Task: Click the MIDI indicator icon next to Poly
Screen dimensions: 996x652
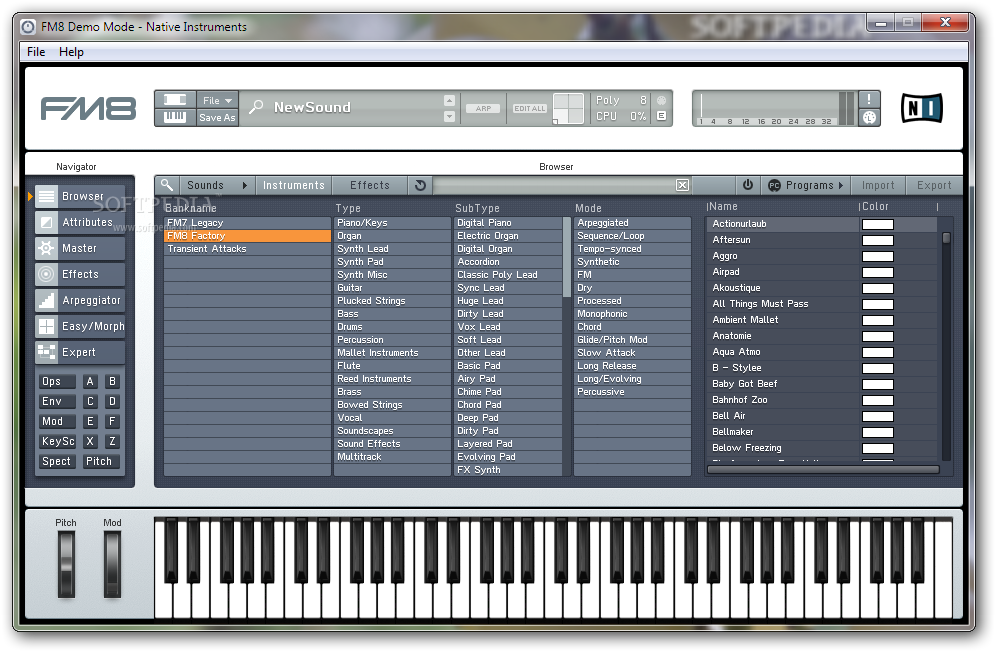Action: [x=661, y=100]
